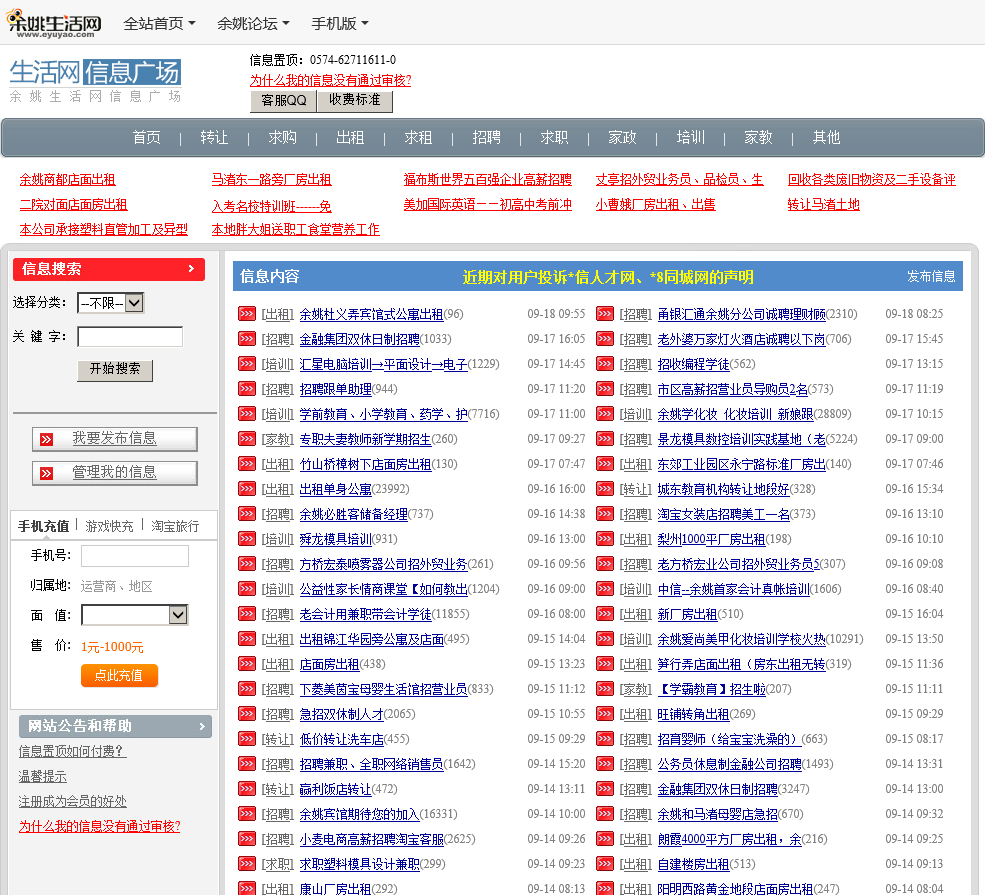
Task: Expand the 全站首页 top menu
Action: tap(160, 24)
